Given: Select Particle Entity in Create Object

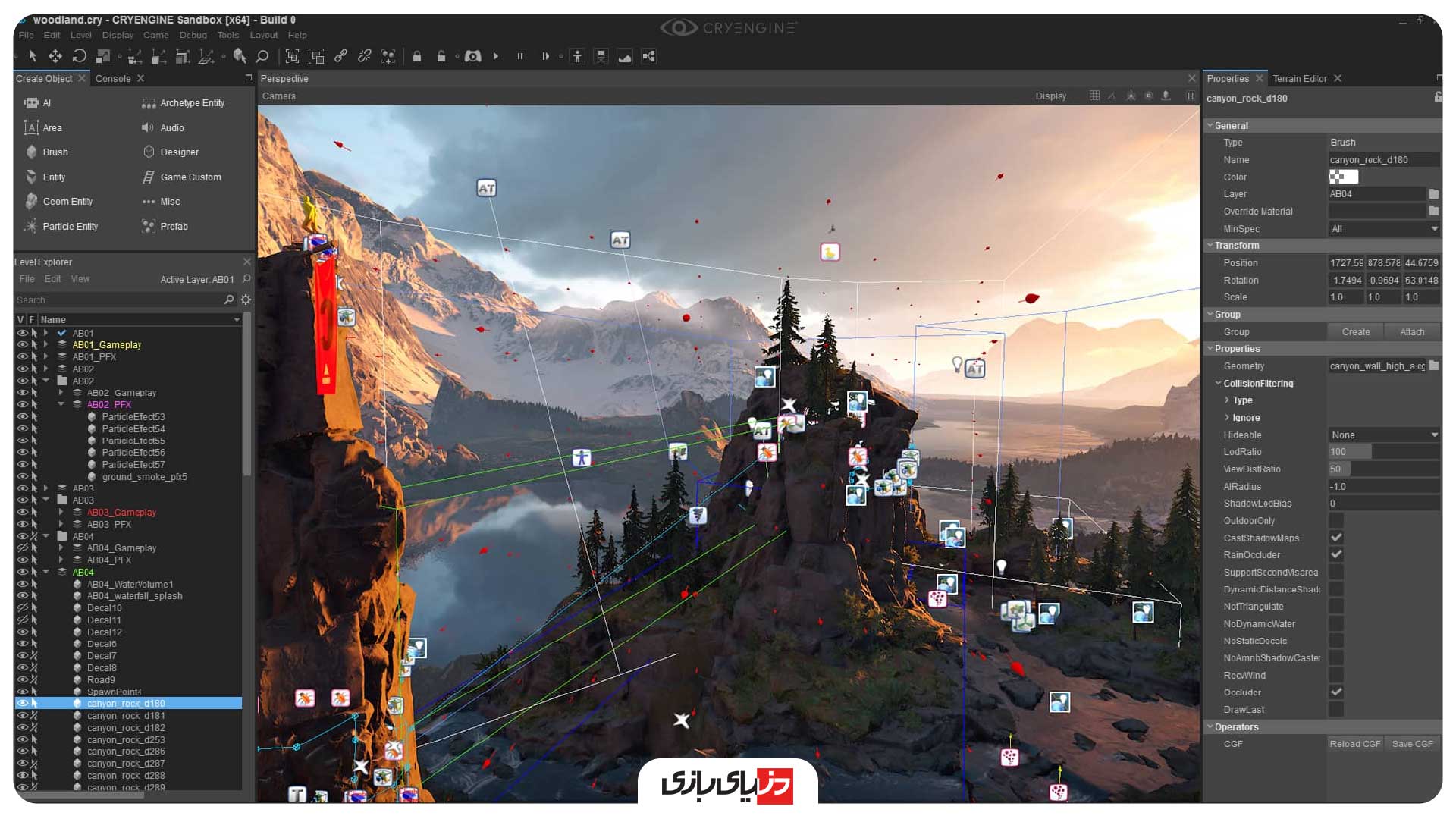Looking at the screenshot, I should 70,227.
